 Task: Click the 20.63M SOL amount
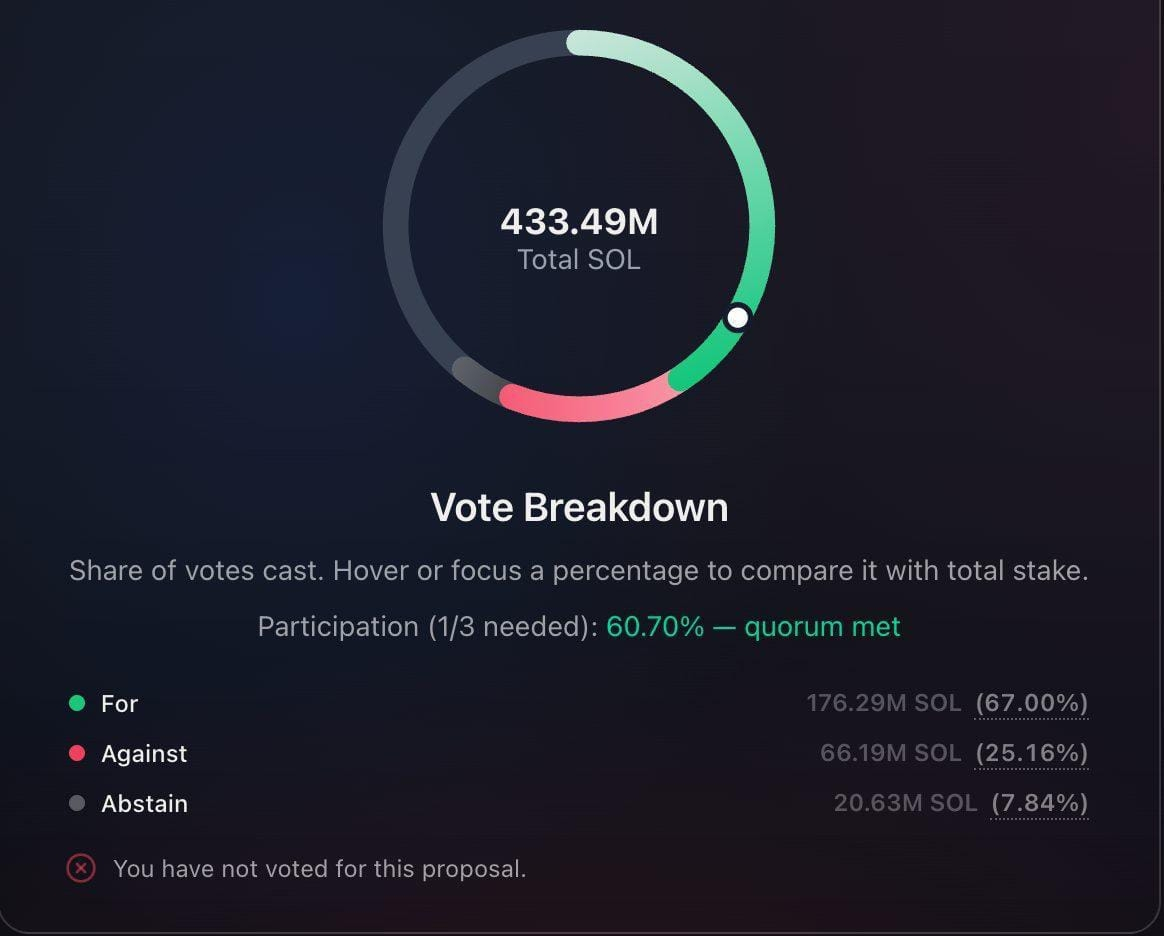pyautogui.click(x=906, y=803)
